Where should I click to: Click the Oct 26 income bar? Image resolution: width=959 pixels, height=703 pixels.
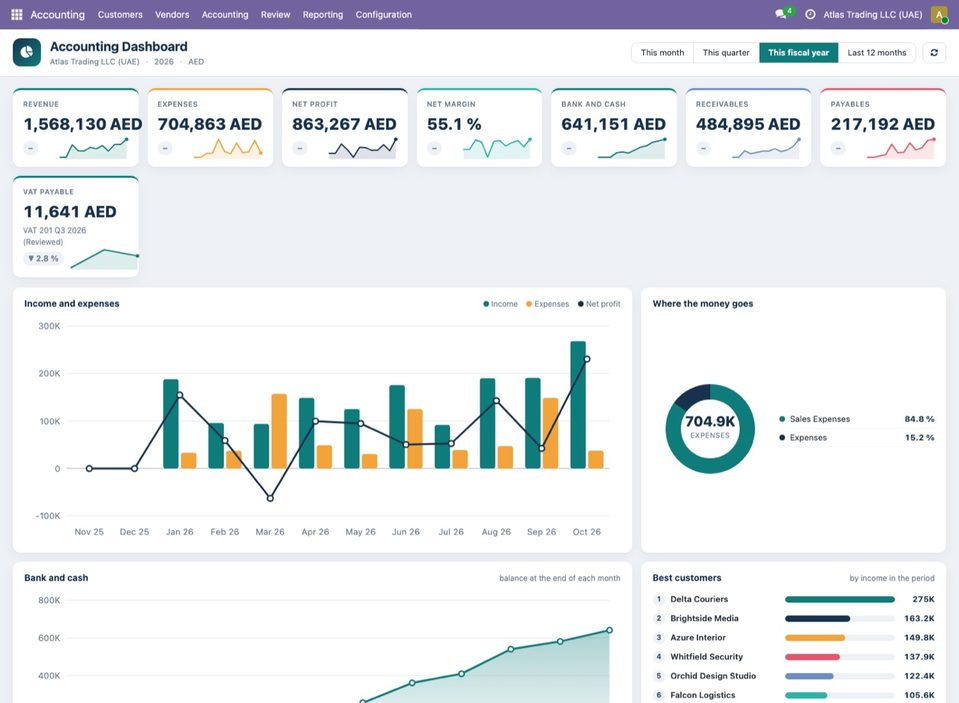pos(578,404)
